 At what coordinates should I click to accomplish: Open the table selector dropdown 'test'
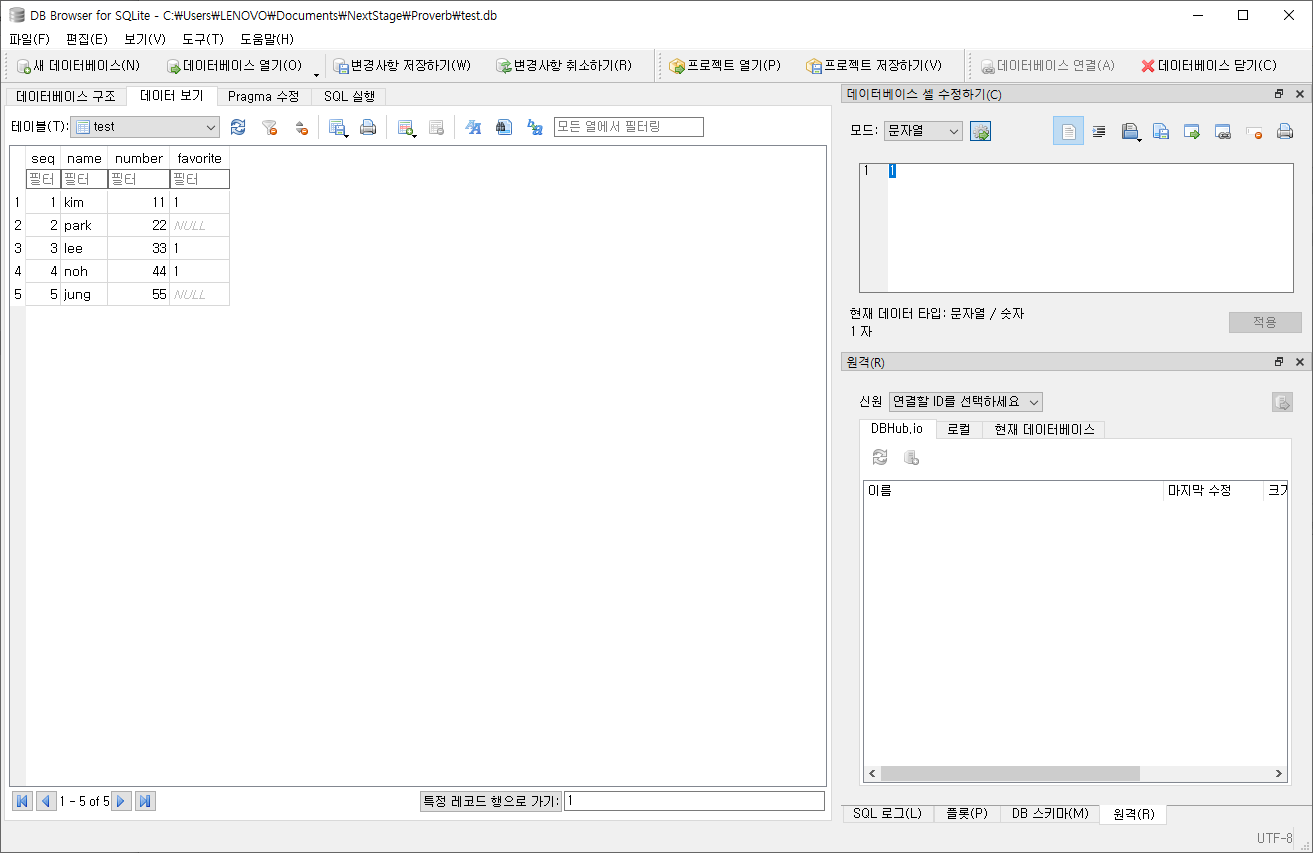[145, 127]
